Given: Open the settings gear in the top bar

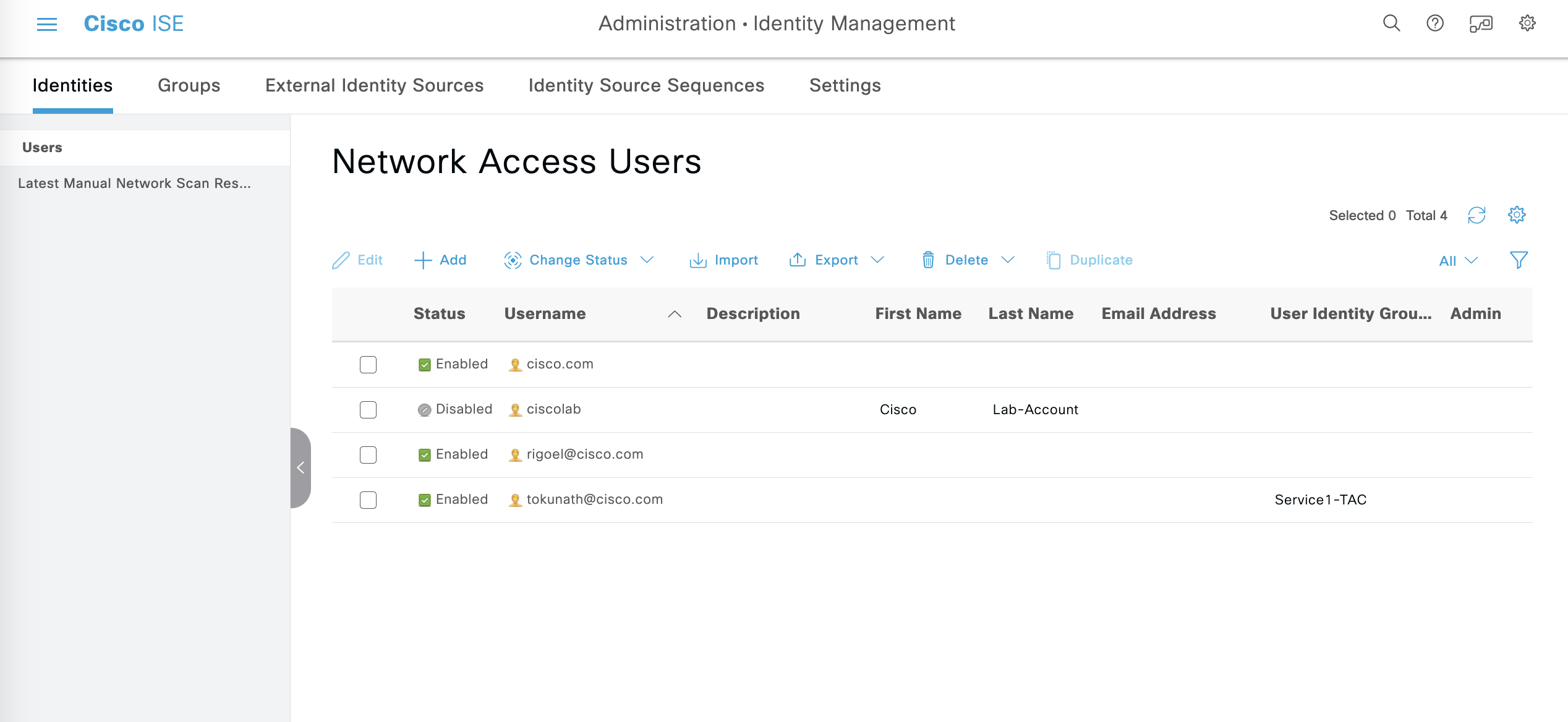Looking at the screenshot, I should click(1527, 23).
